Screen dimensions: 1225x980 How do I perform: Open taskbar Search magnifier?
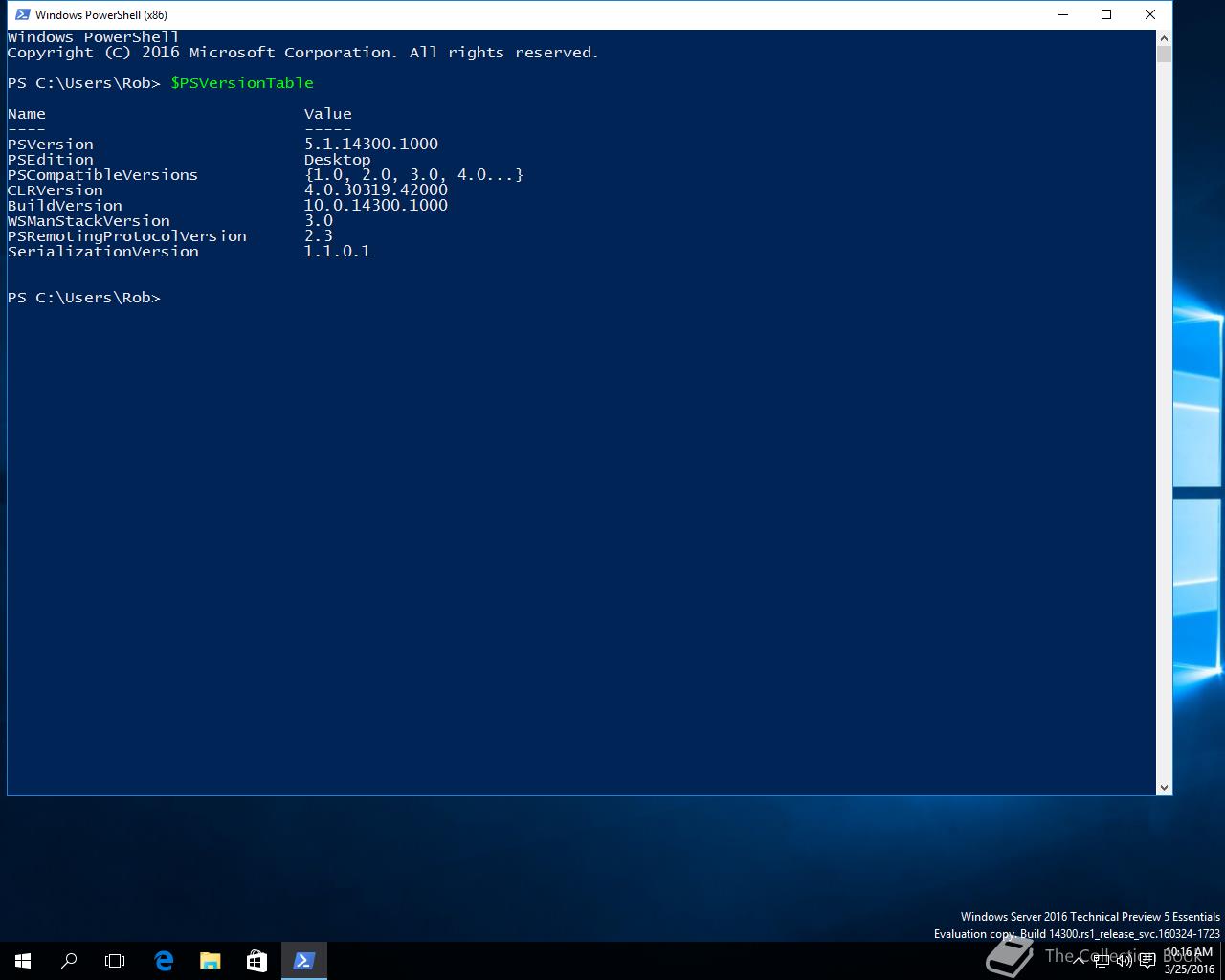(x=69, y=961)
